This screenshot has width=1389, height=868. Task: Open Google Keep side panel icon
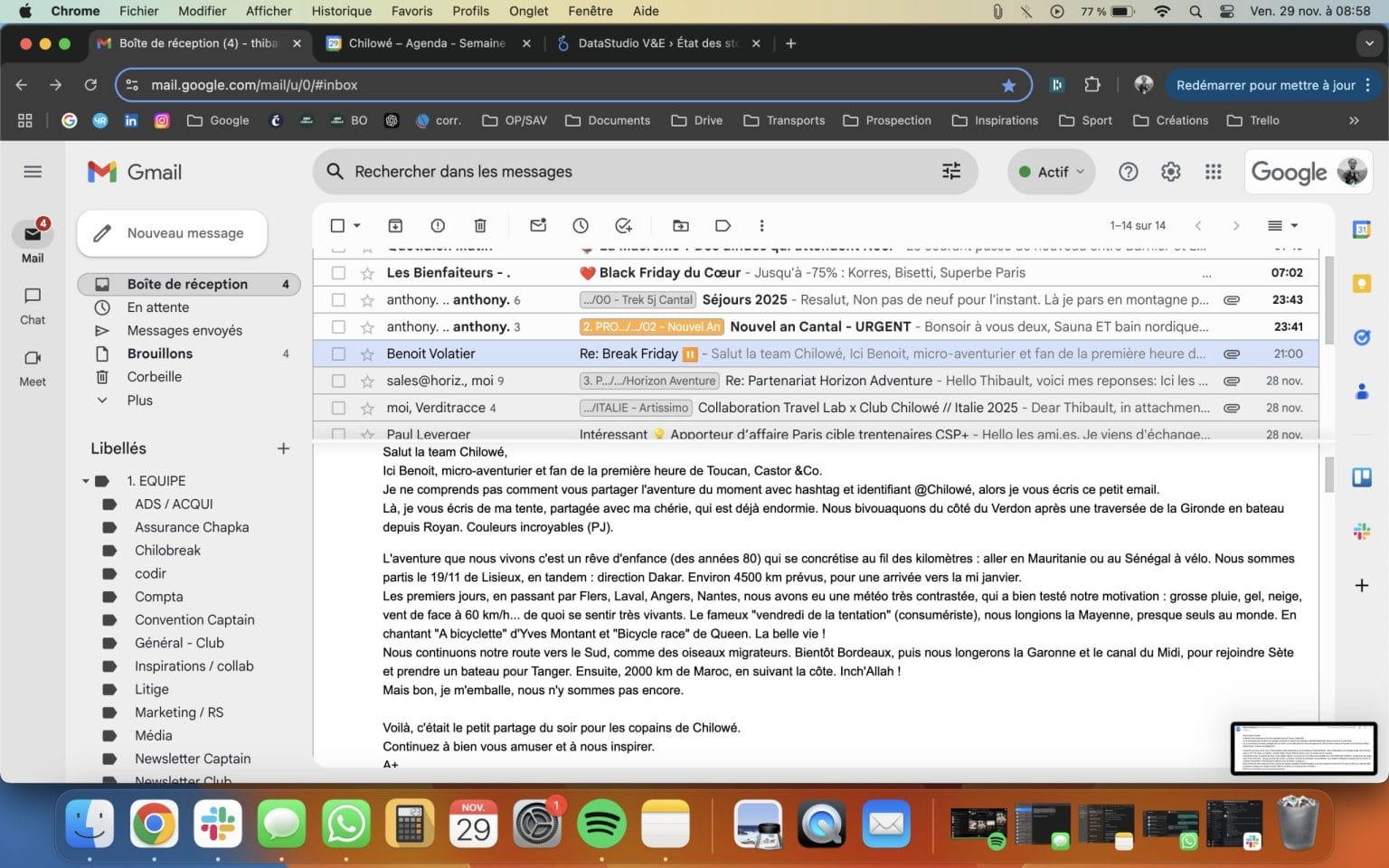click(x=1361, y=284)
